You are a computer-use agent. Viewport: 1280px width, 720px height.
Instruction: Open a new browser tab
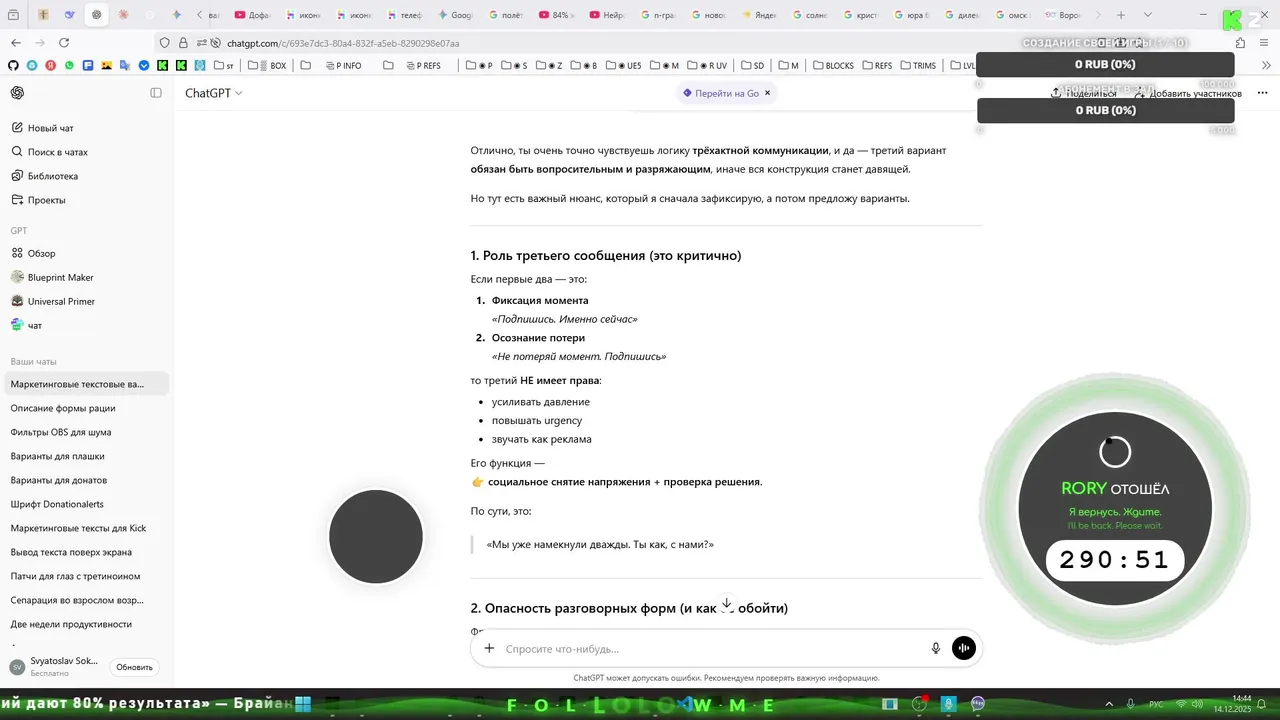[1121, 15]
